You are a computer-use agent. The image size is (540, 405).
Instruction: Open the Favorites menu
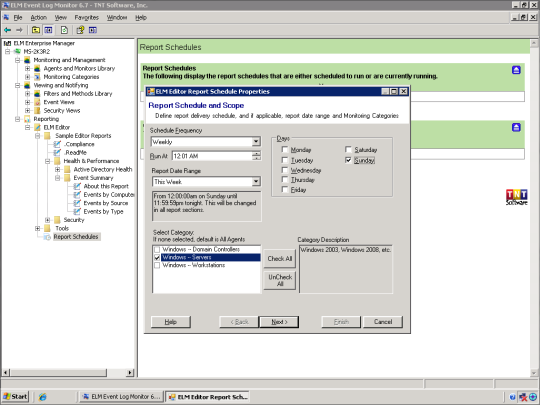click(86, 18)
